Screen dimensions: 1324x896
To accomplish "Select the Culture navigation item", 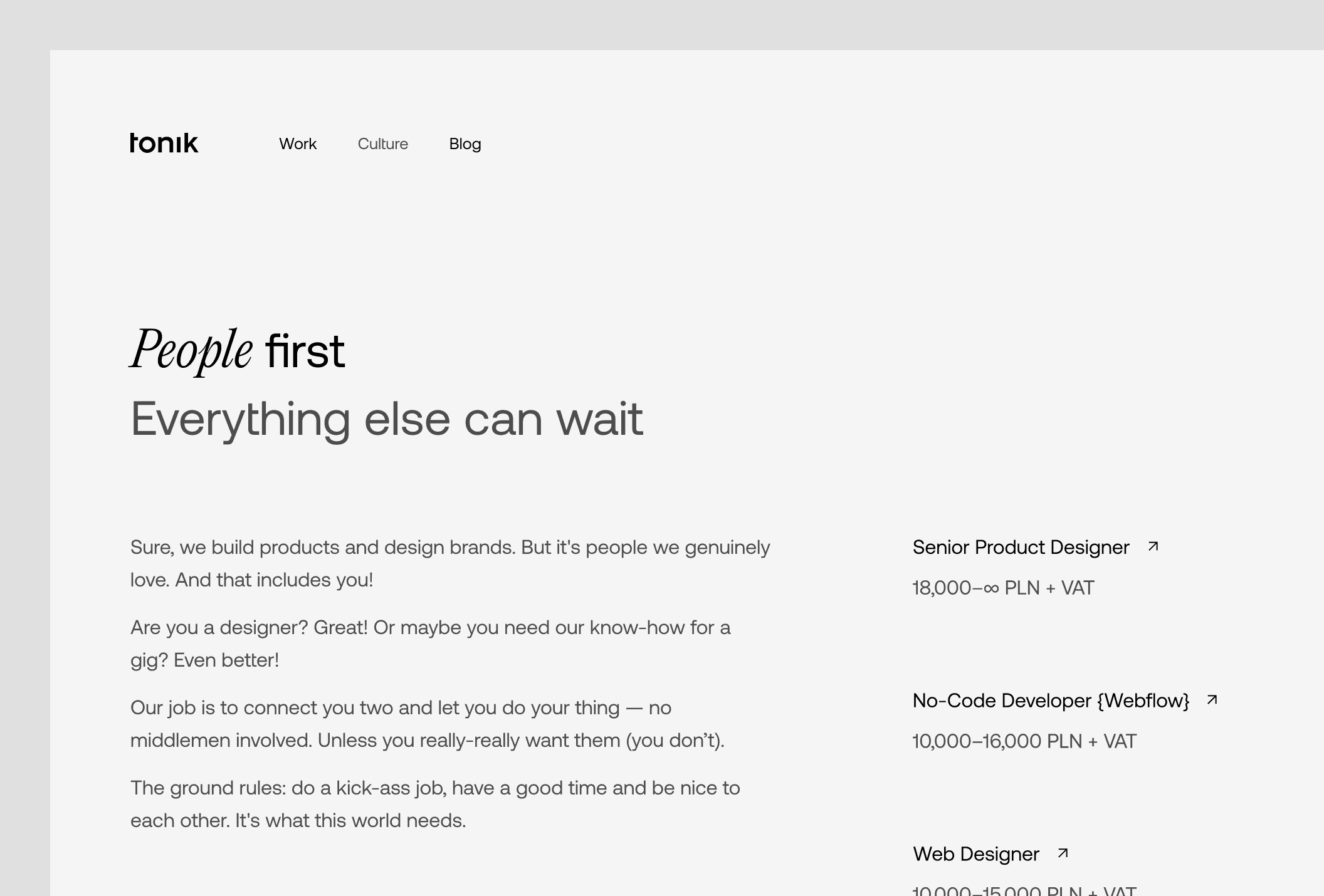I will coord(383,144).
